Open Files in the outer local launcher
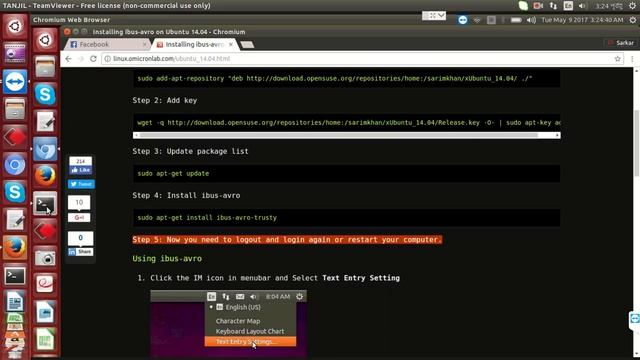The width and height of the screenshot is (640, 360). pyautogui.click(x=15, y=109)
